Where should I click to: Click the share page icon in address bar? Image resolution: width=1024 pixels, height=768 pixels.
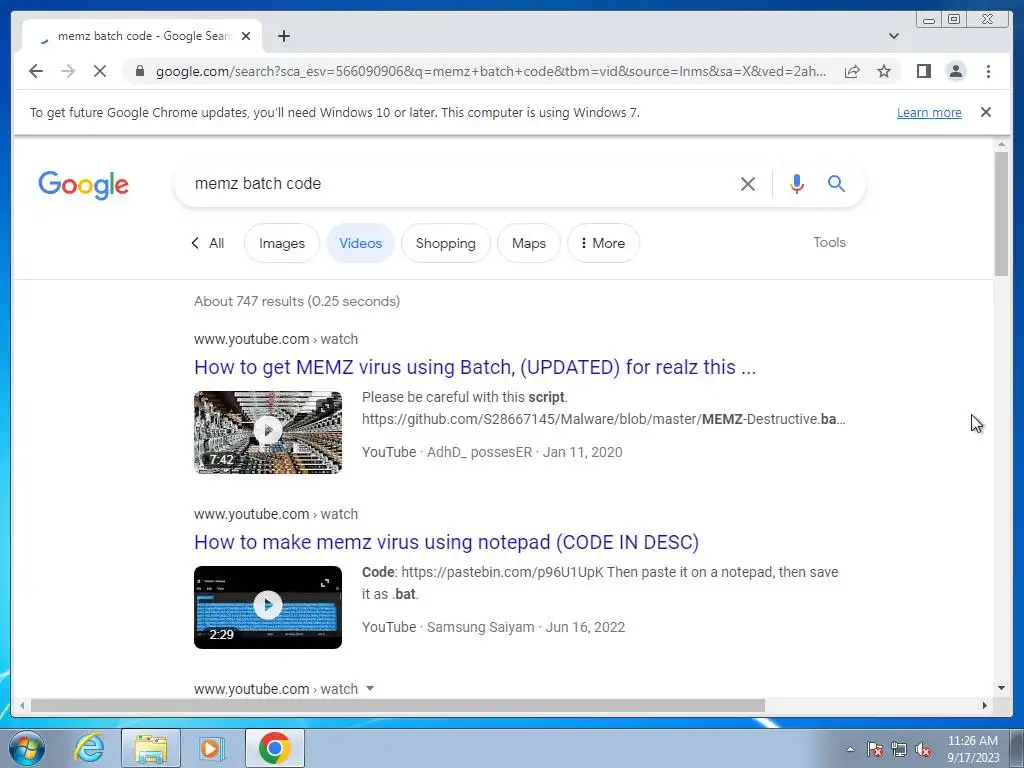tap(852, 71)
